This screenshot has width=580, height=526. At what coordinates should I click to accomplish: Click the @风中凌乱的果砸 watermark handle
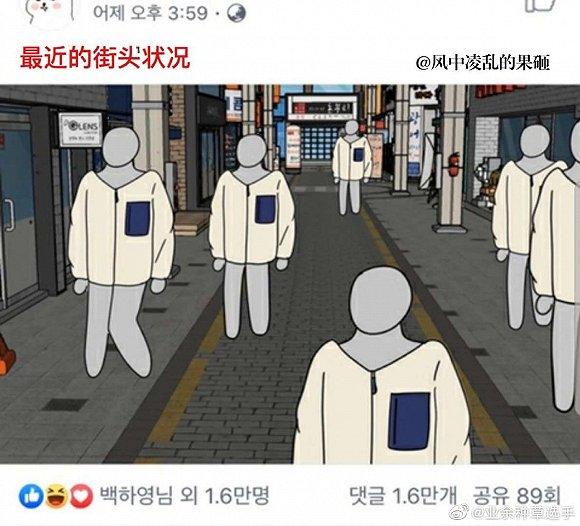coord(483,63)
